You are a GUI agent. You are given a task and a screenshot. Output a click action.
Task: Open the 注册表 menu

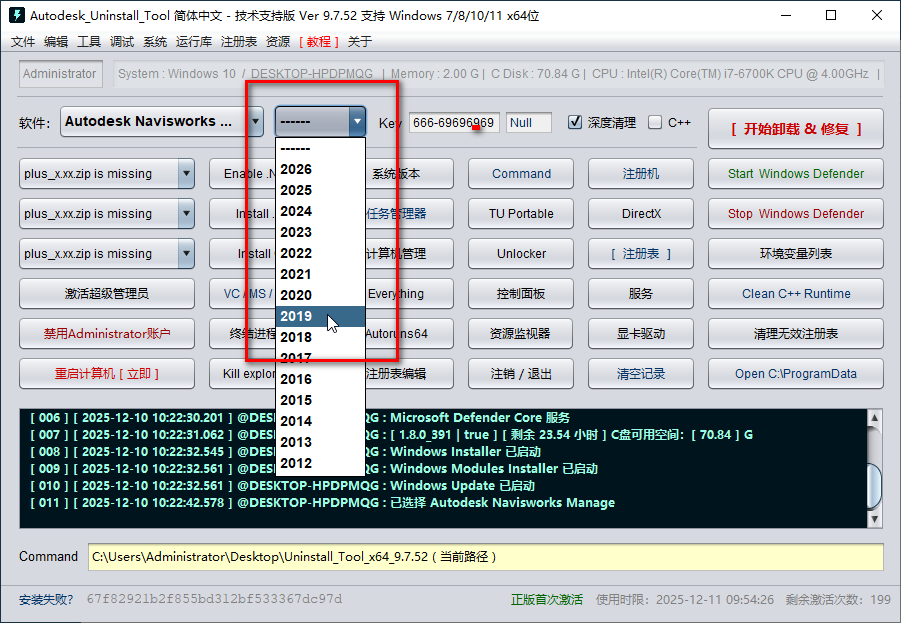238,41
